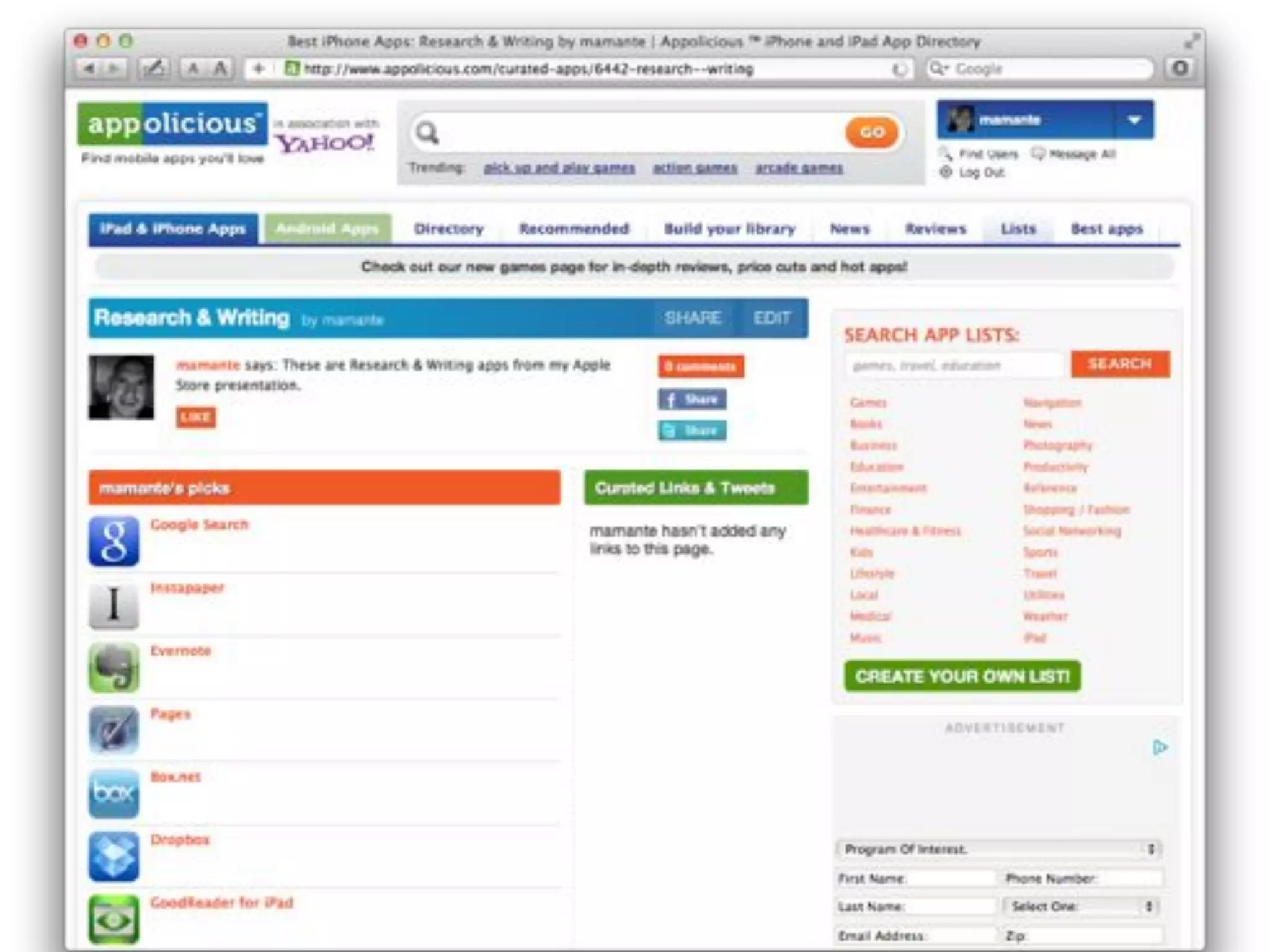
Task: Click the LIKE button under description
Action: tap(196, 417)
